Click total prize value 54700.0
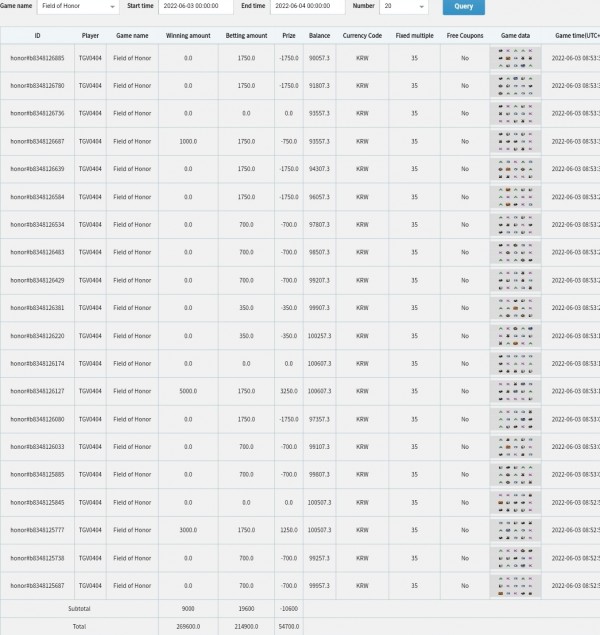 tap(289, 626)
